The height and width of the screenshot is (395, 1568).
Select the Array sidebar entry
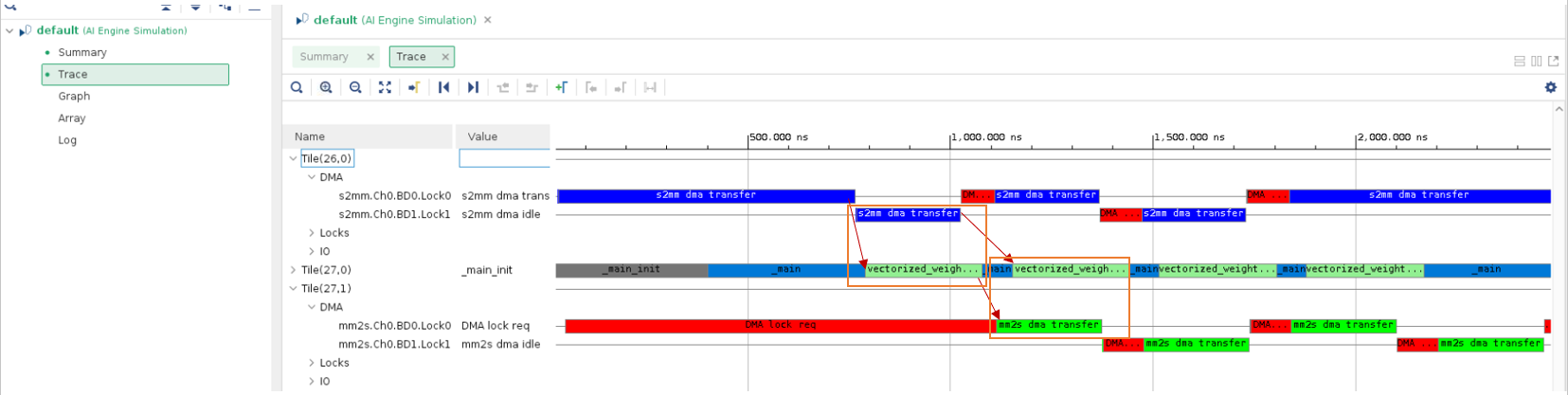[72, 117]
